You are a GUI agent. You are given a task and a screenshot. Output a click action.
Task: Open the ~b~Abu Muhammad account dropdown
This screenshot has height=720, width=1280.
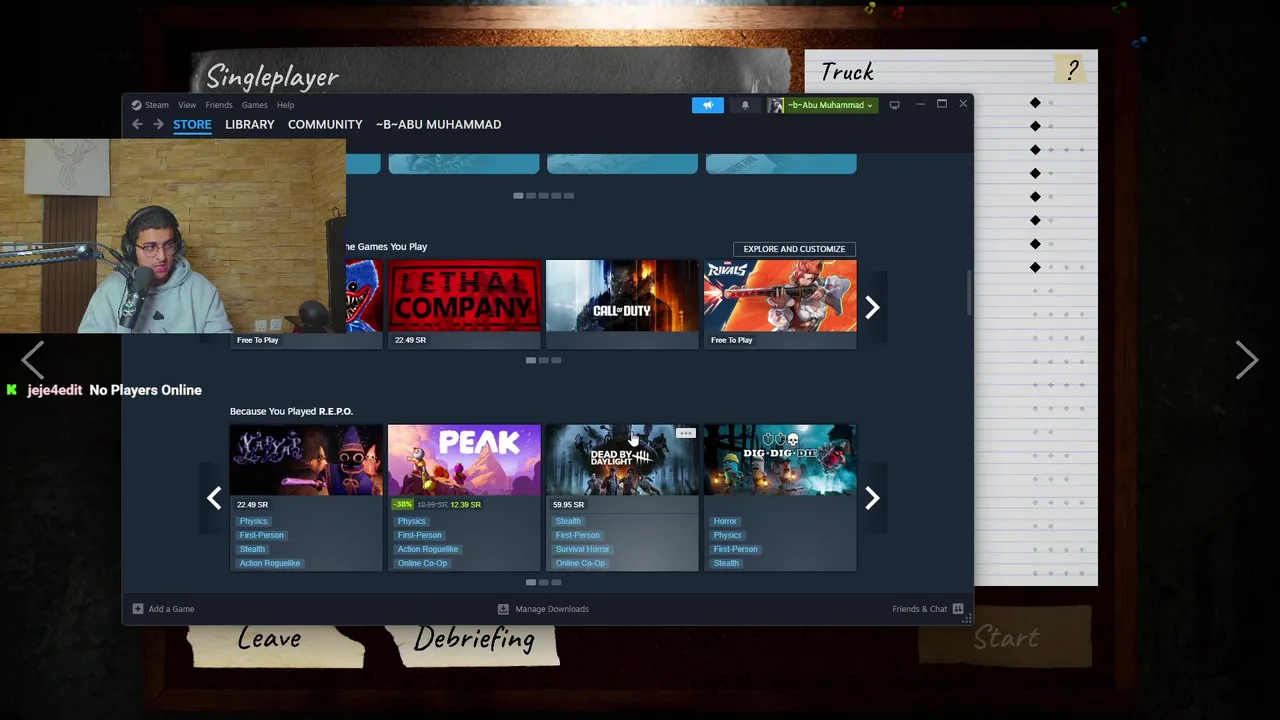(x=830, y=105)
